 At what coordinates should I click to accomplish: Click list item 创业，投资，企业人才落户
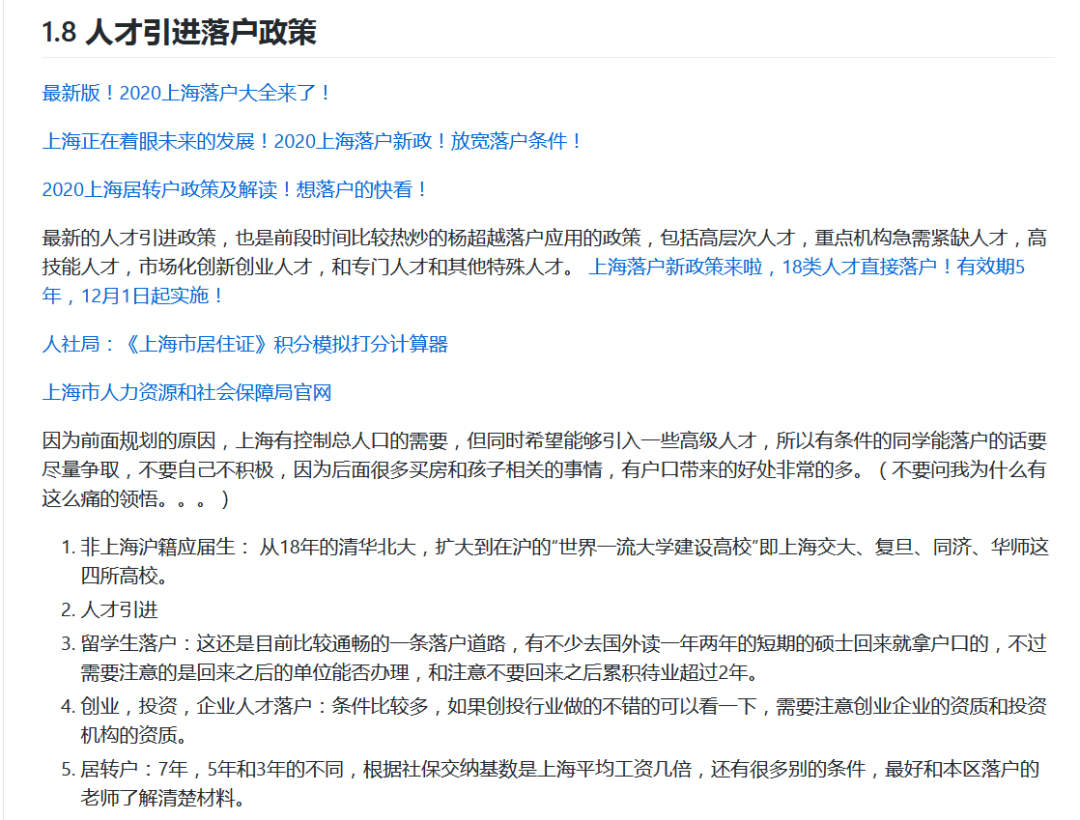563,720
